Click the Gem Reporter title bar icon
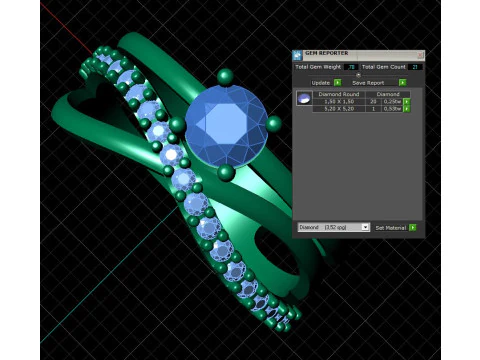This screenshot has height=360, width=480. click(297, 55)
